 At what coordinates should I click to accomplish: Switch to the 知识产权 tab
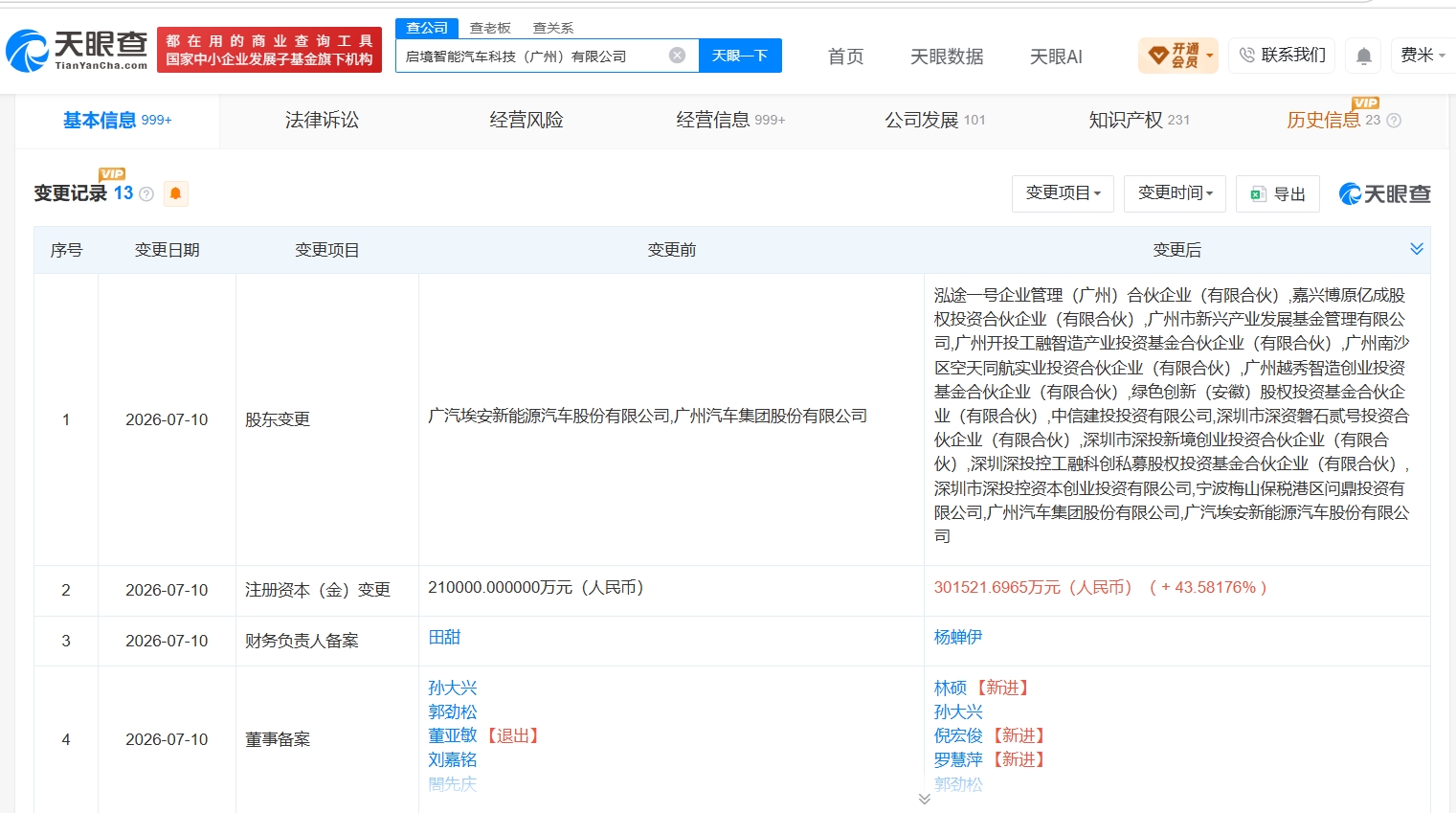[x=1138, y=120]
